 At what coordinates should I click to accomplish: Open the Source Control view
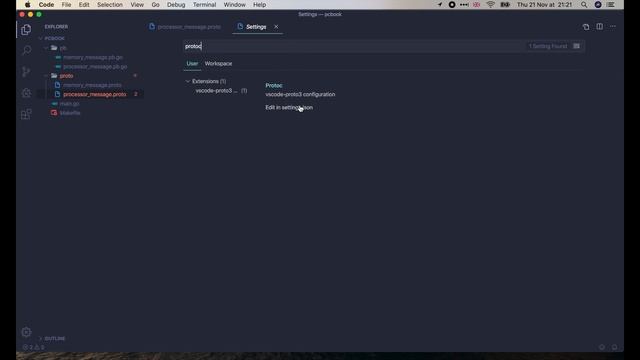click(26, 72)
